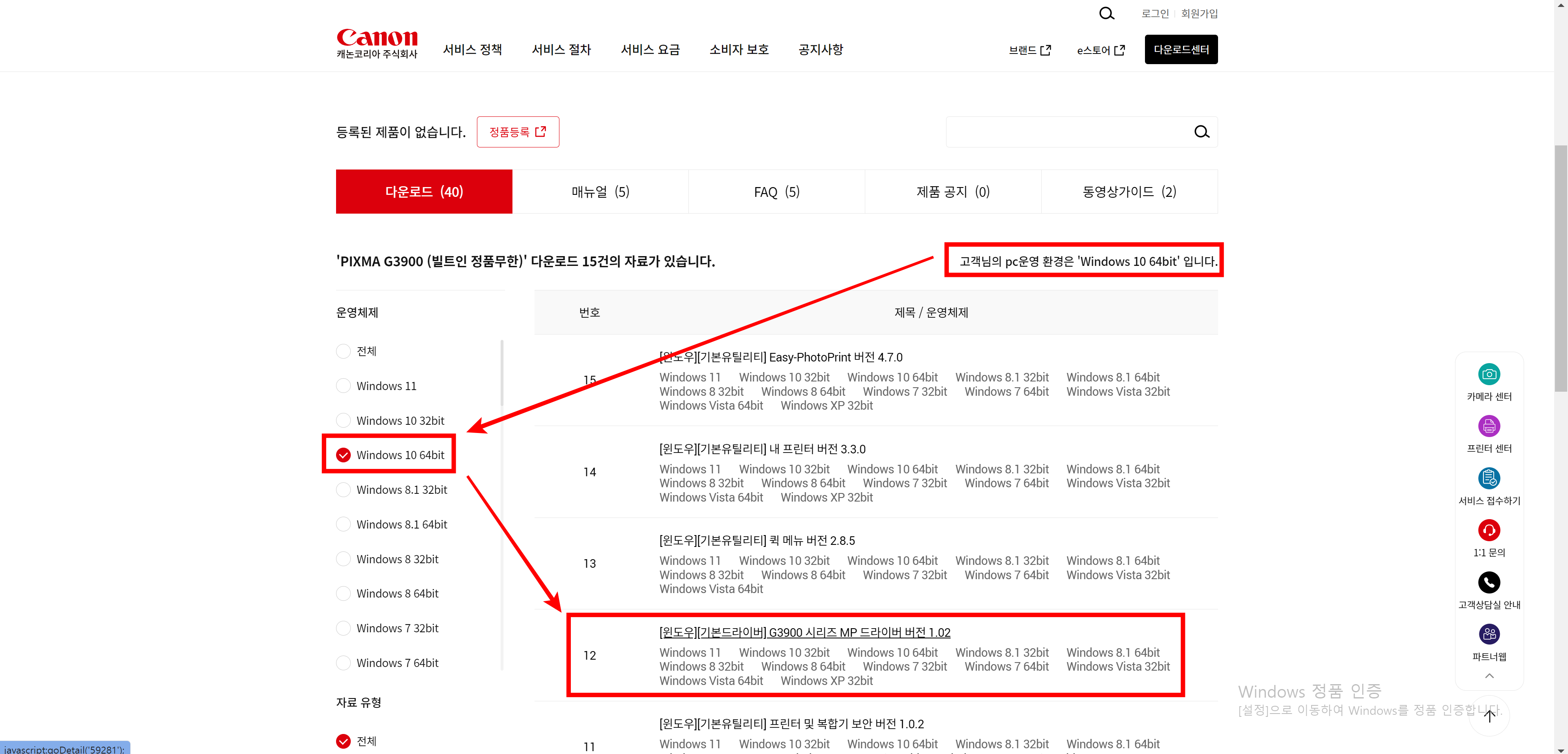This screenshot has width=1568, height=754.
Task: Select the Windows 10 32bit option
Action: [x=343, y=421]
